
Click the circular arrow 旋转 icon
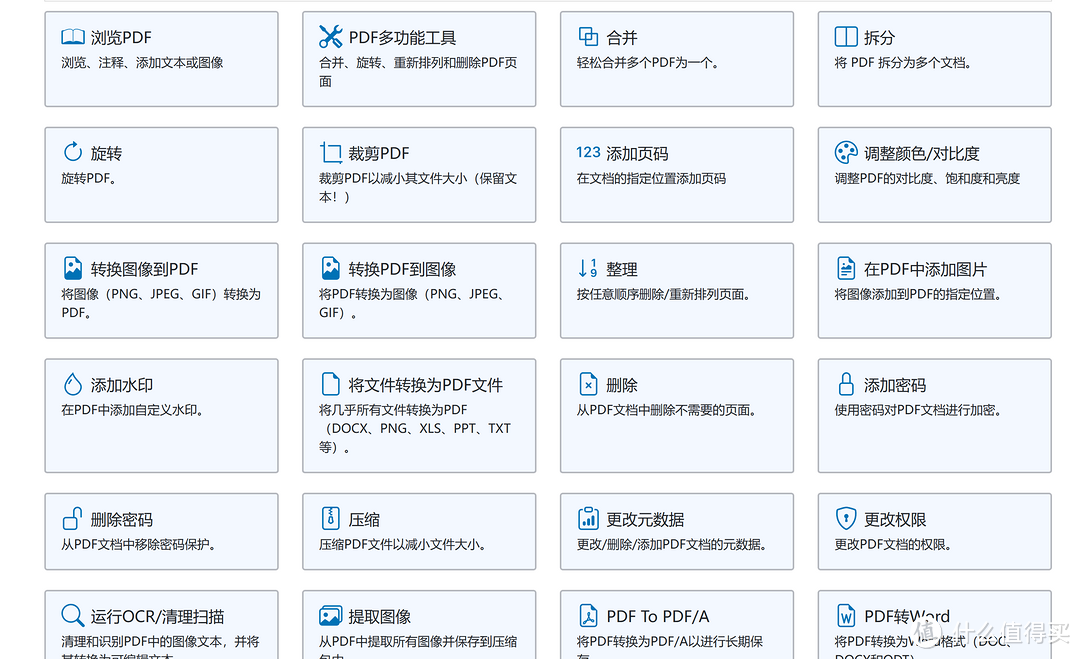[73, 151]
